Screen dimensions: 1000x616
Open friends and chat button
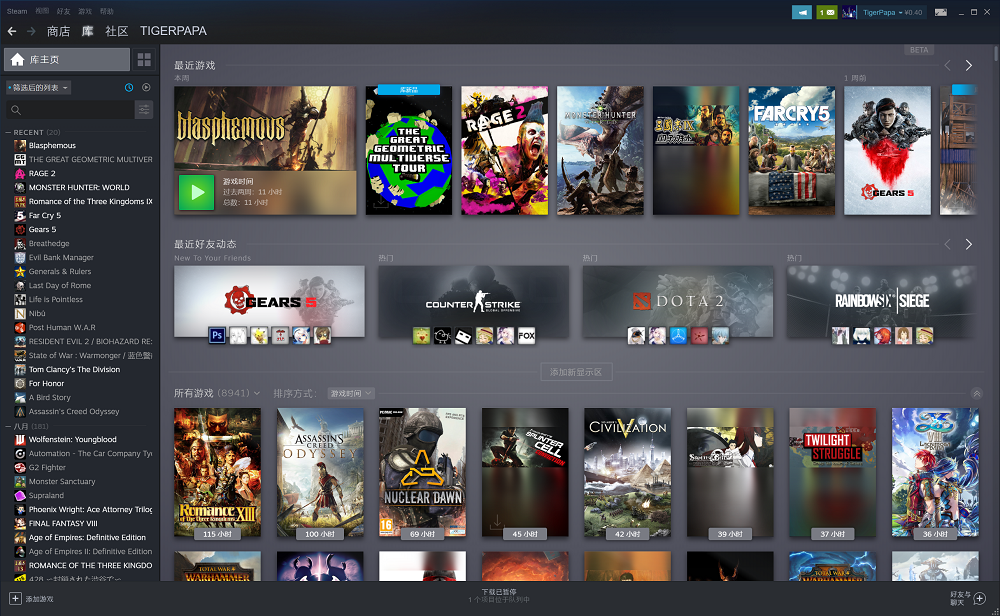pos(968,598)
